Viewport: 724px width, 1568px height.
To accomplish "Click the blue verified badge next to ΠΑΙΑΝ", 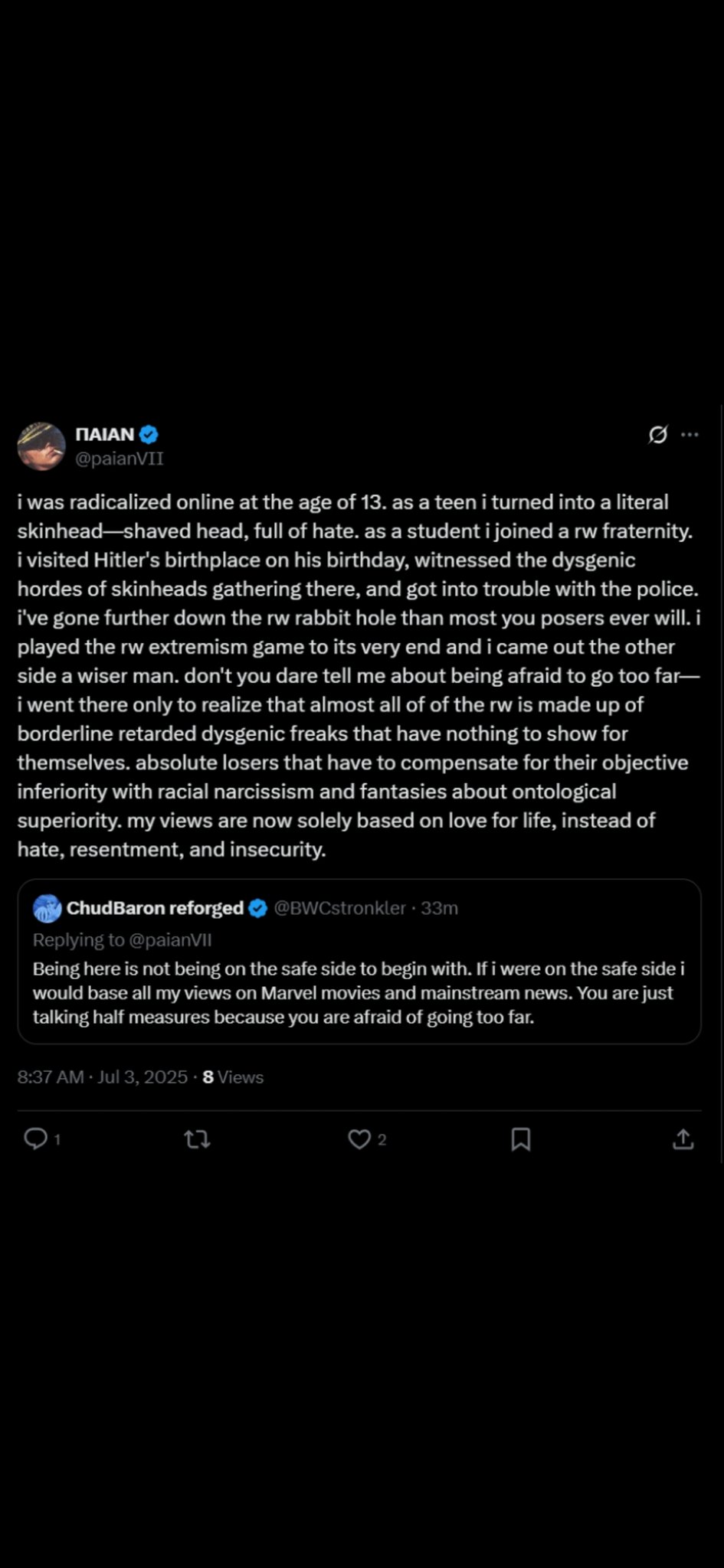I will [149, 434].
